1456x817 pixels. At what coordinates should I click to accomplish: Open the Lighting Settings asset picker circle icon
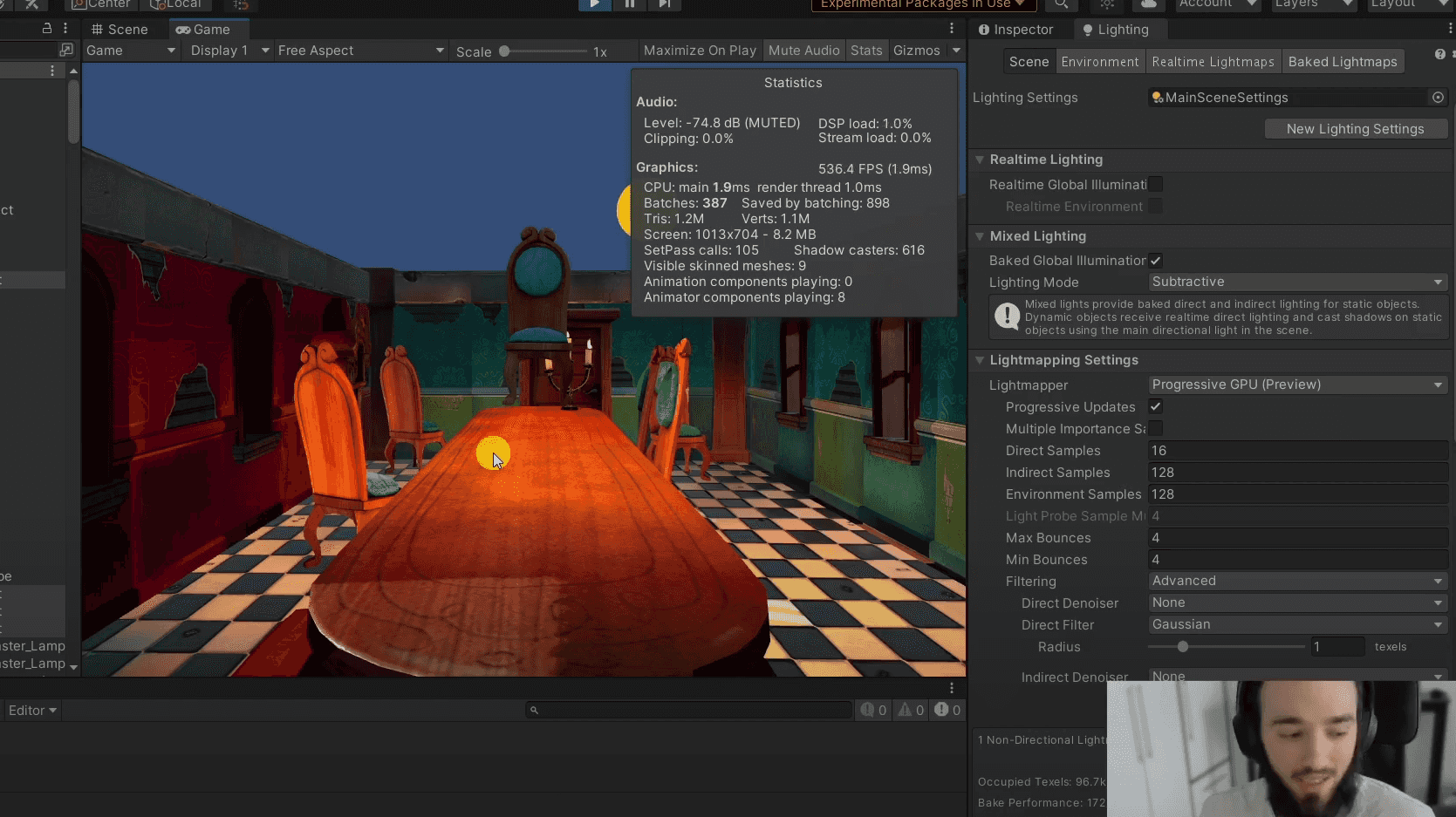[1437, 98]
